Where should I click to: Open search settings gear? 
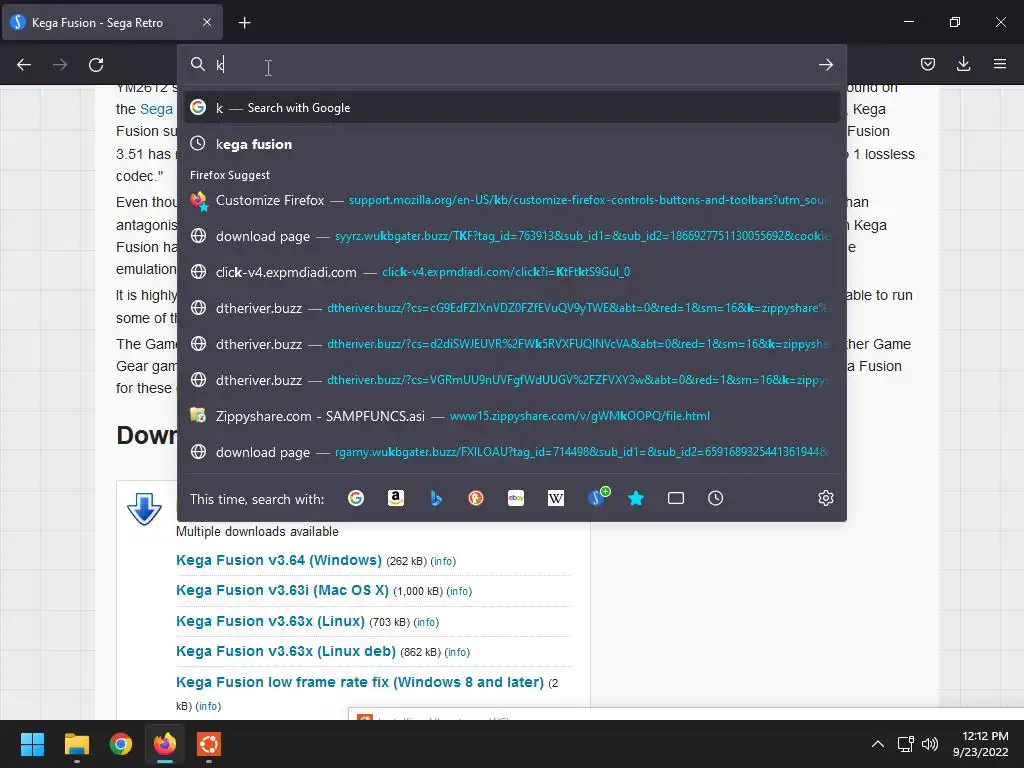coord(825,498)
